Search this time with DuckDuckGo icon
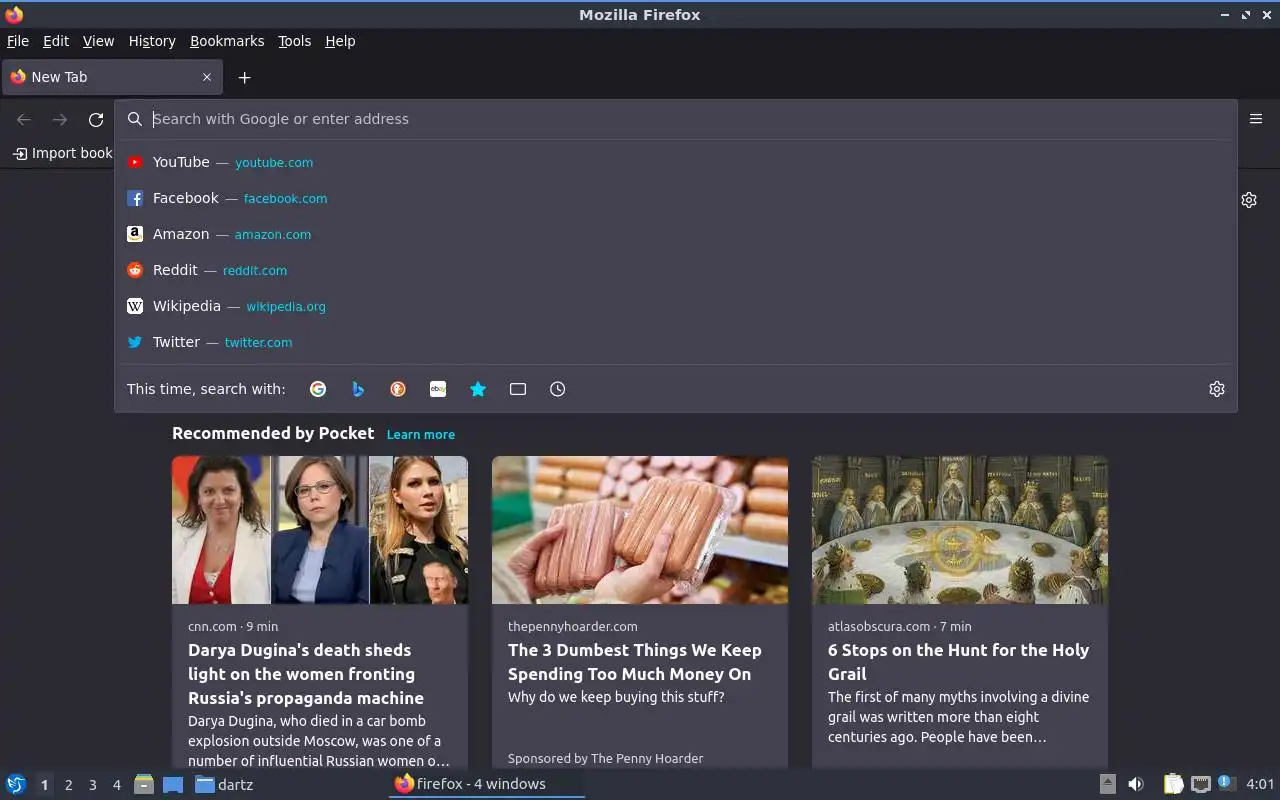 [398, 389]
